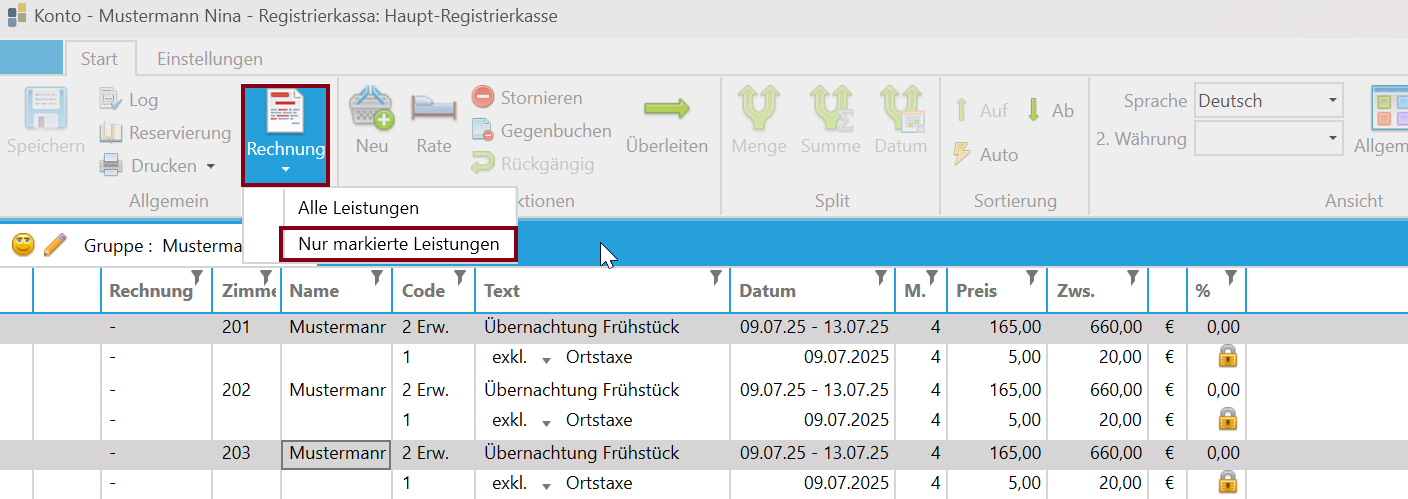
Task: Select room 201 cell
Action: coord(236,327)
